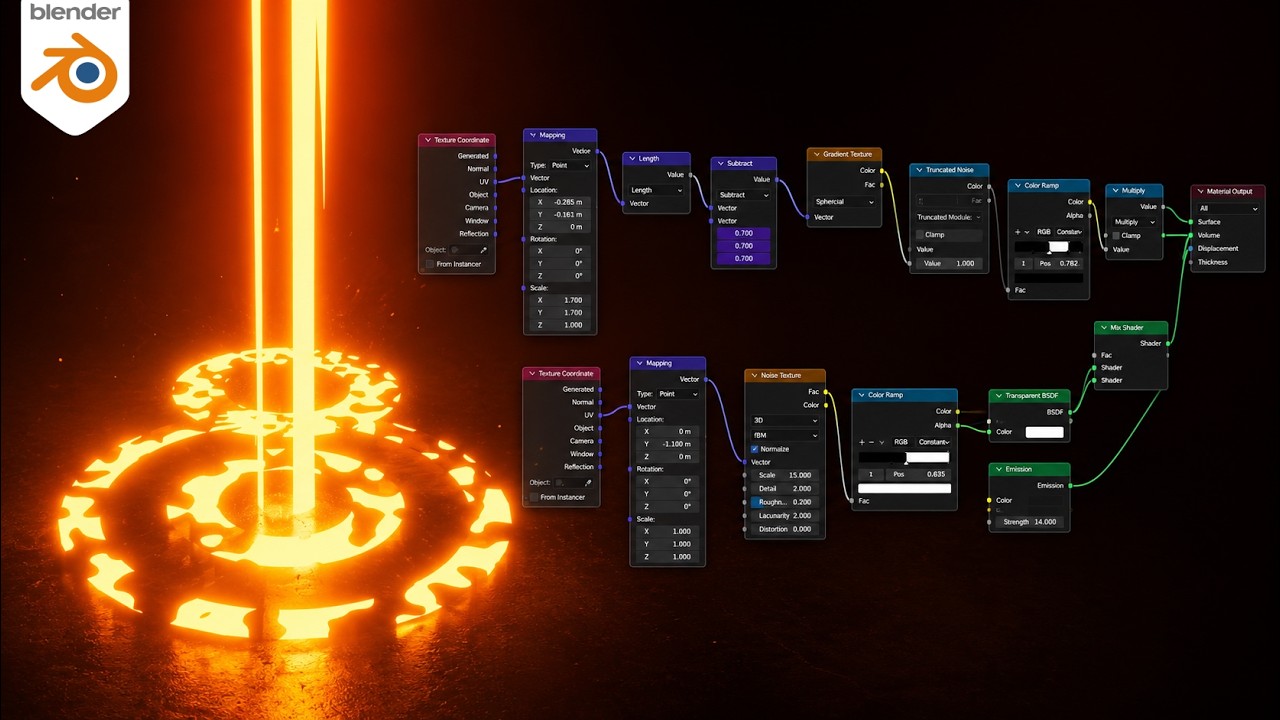Open the fBM type dropdown in Noise Texture

pos(785,435)
